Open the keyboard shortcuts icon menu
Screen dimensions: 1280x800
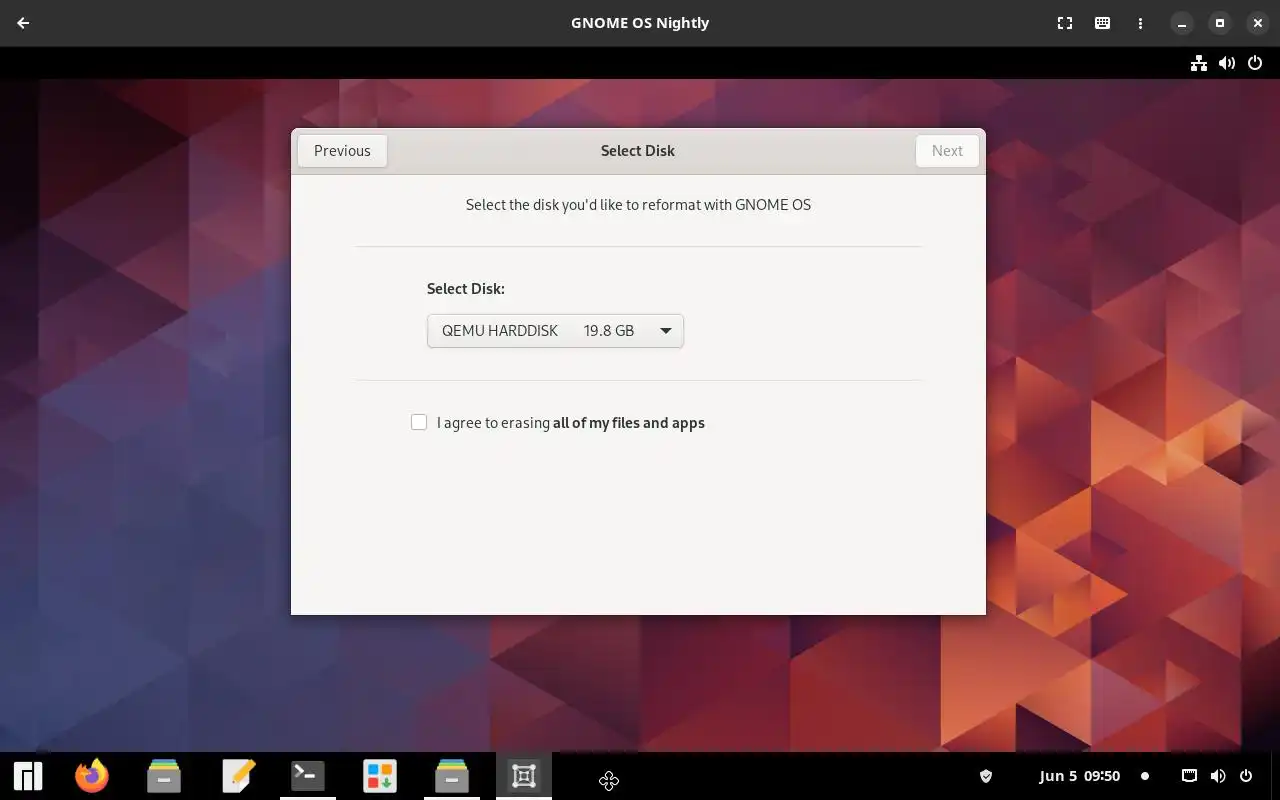pyautogui.click(x=1102, y=23)
